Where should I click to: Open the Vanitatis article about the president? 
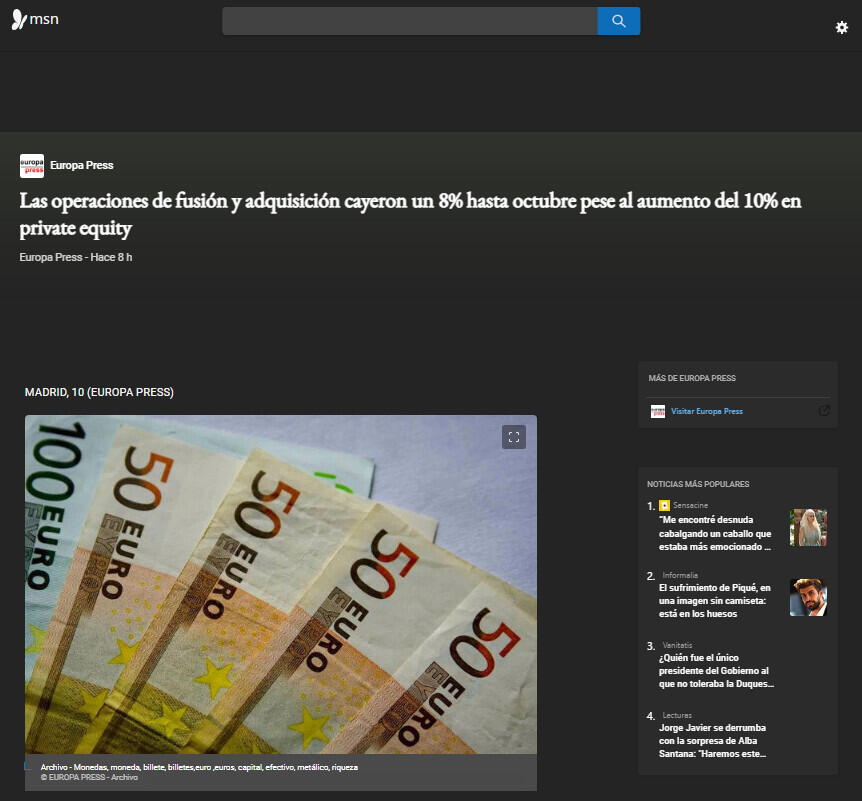pos(715,671)
